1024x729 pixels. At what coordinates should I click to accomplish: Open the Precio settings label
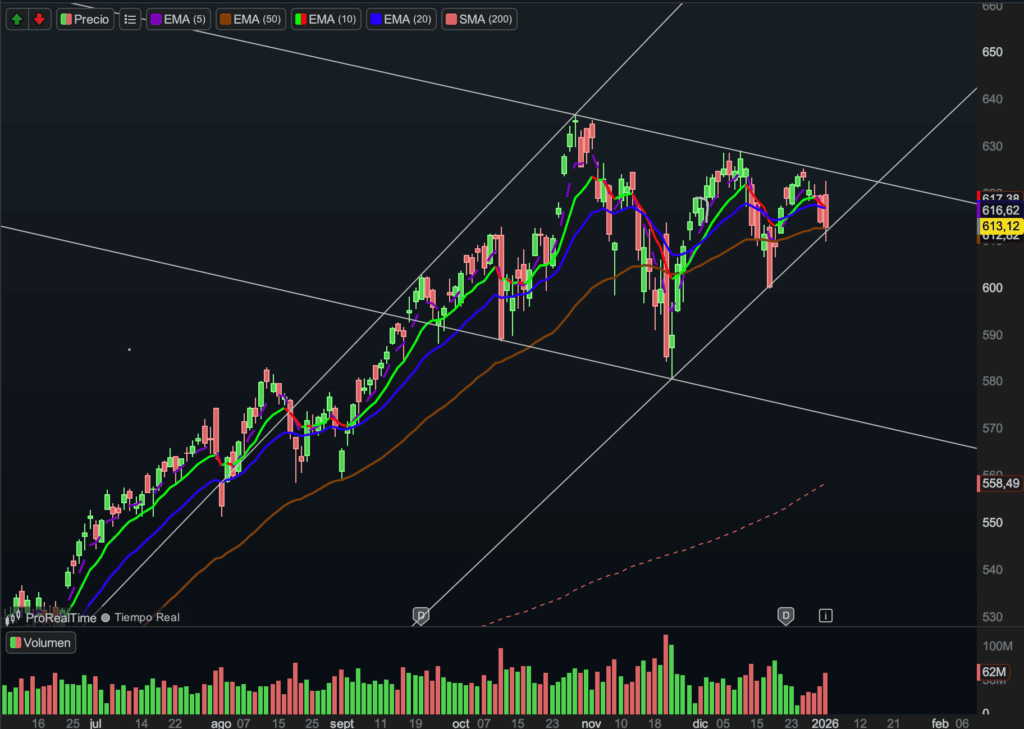(85, 19)
